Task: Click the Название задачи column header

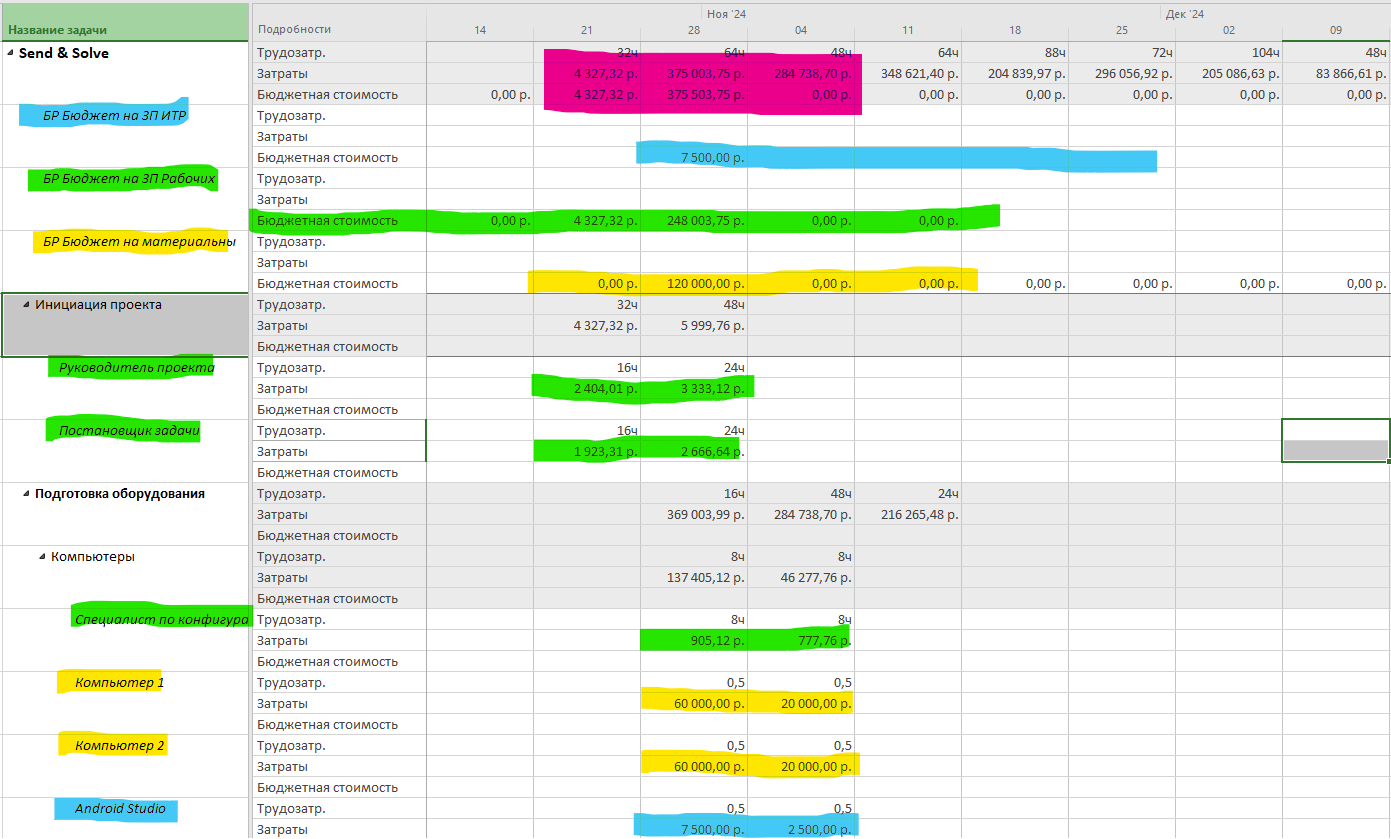Action: click(124, 22)
